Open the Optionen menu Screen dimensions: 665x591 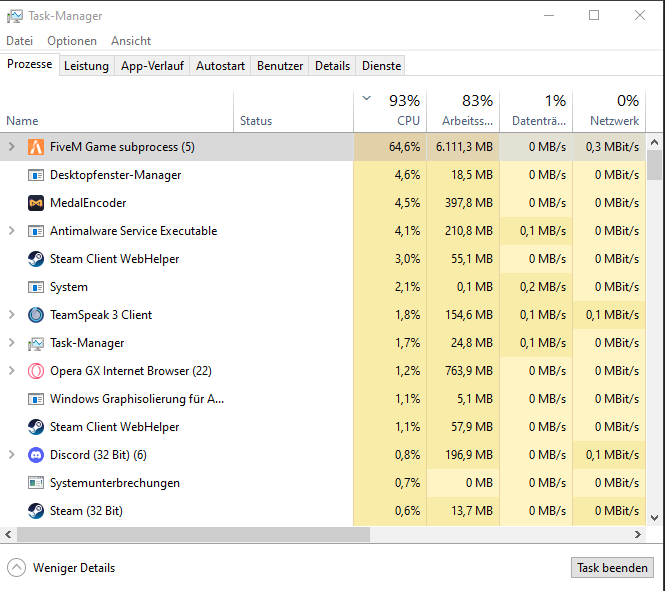pos(72,41)
